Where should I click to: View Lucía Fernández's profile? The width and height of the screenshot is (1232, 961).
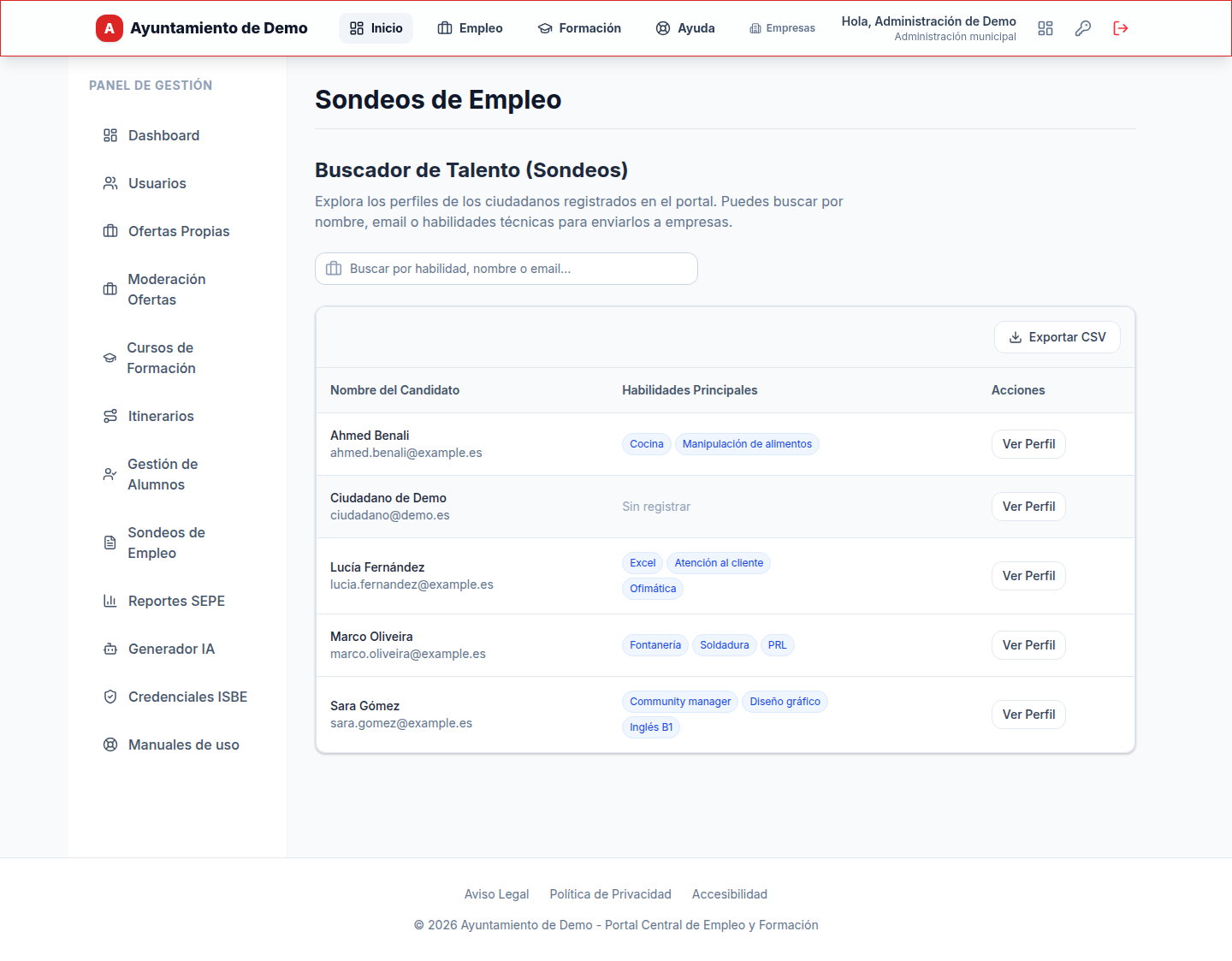point(1028,576)
